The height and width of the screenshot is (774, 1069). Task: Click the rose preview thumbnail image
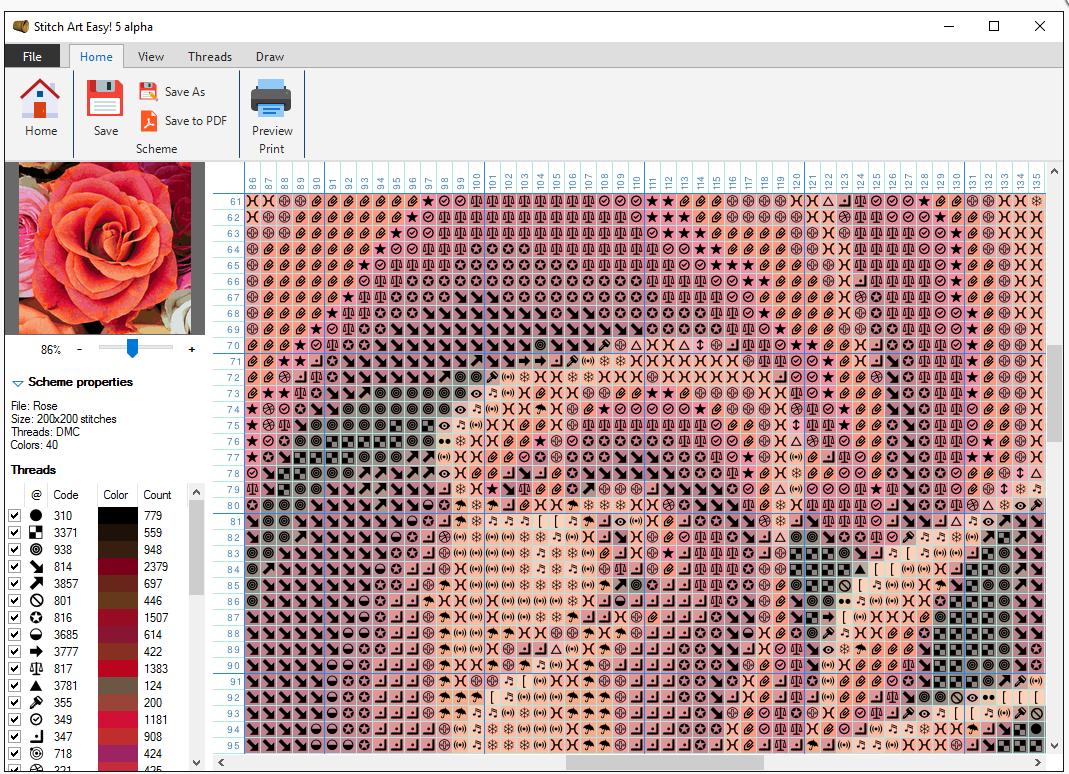tap(105, 248)
